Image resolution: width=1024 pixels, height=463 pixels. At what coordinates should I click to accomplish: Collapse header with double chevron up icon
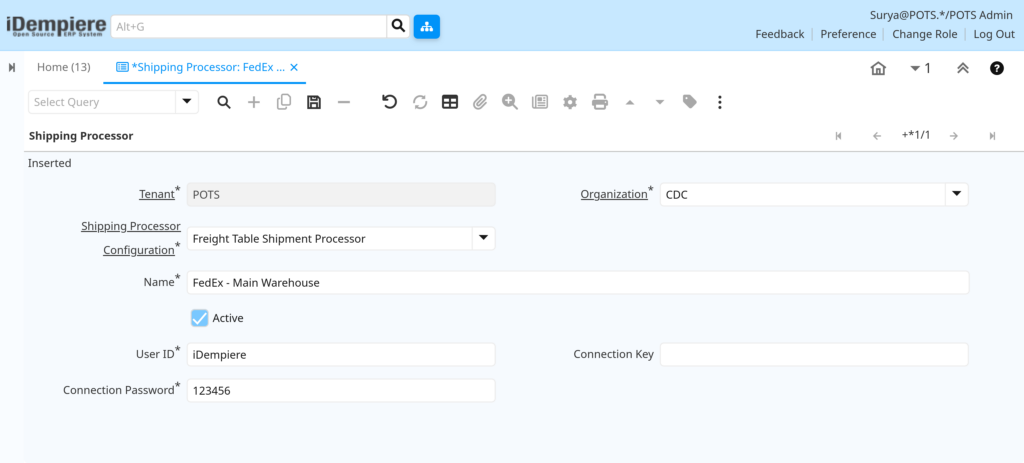[963, 68]
